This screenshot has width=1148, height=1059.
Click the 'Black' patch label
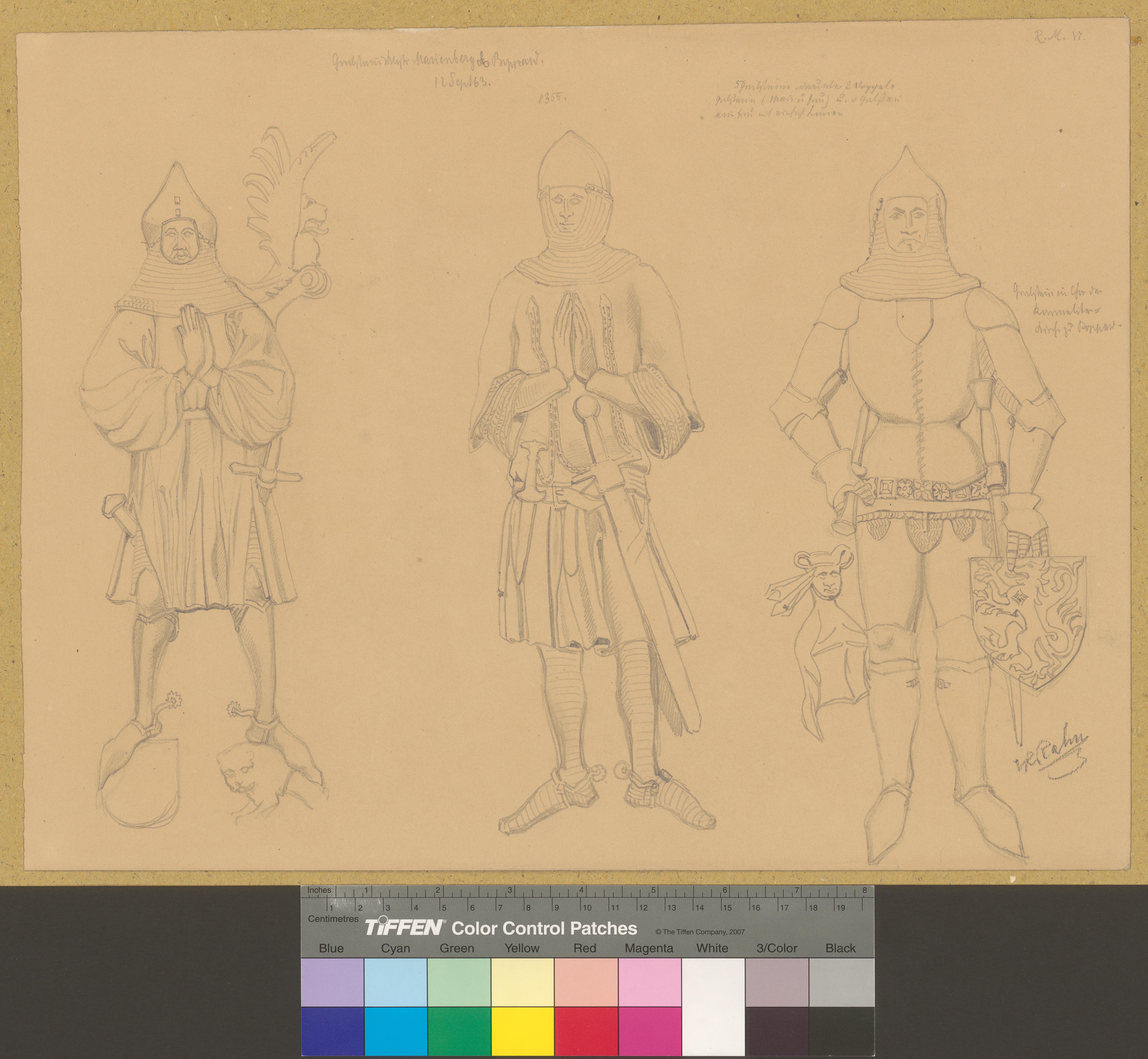(x=840, y=948)
